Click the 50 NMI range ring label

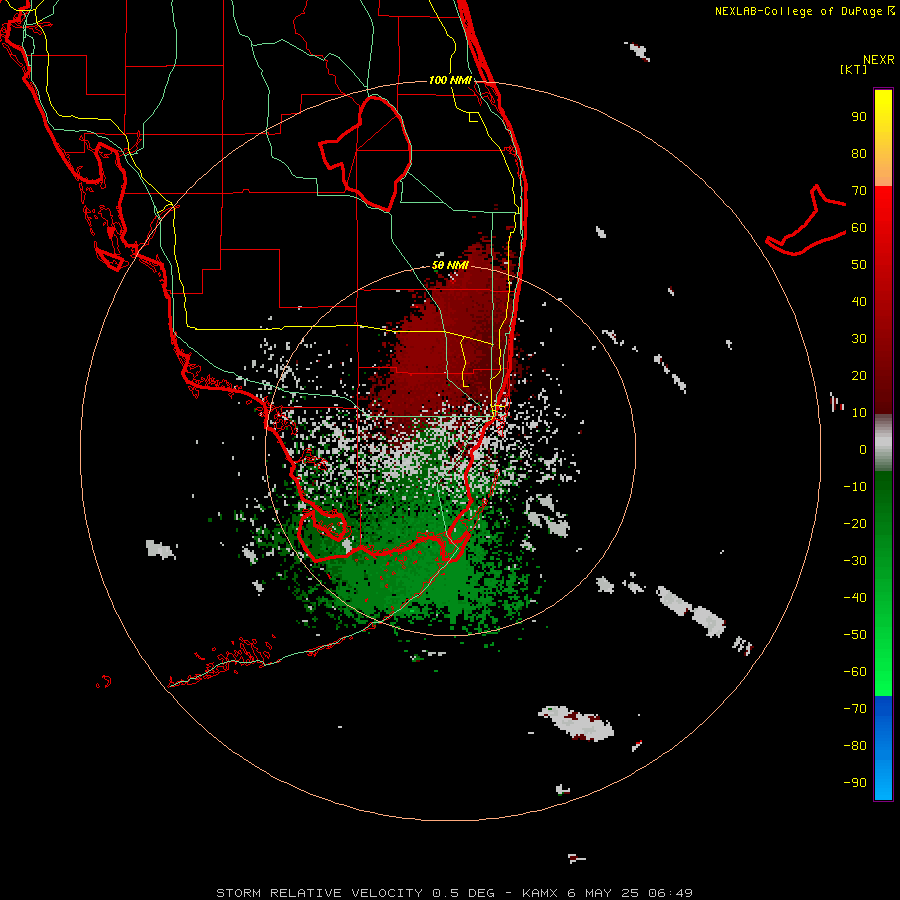pyautogui.click(x=450, y=265)
